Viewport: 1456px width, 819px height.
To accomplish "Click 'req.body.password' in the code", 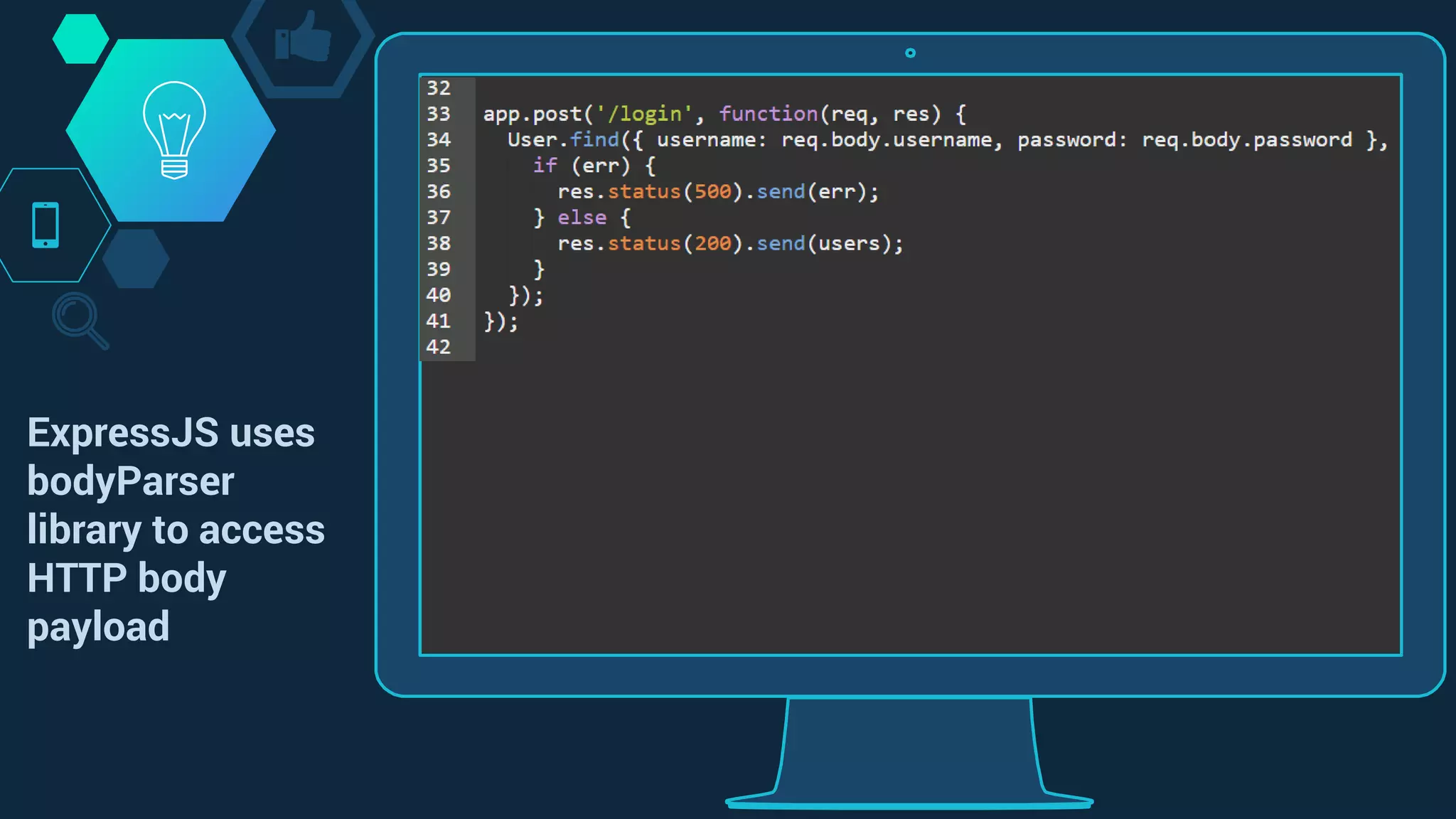I will [1247, 140].
